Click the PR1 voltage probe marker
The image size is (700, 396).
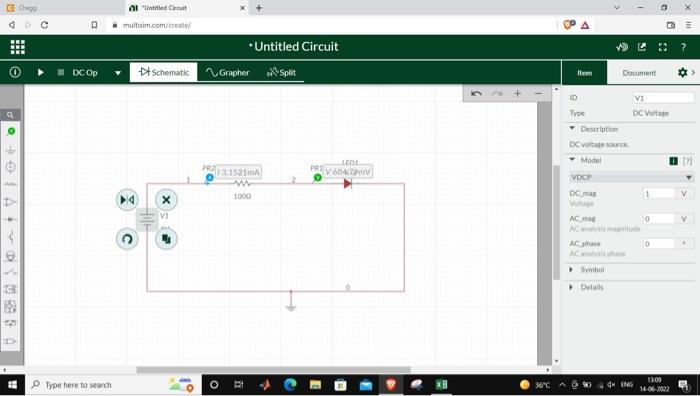[x=317, y=178]
